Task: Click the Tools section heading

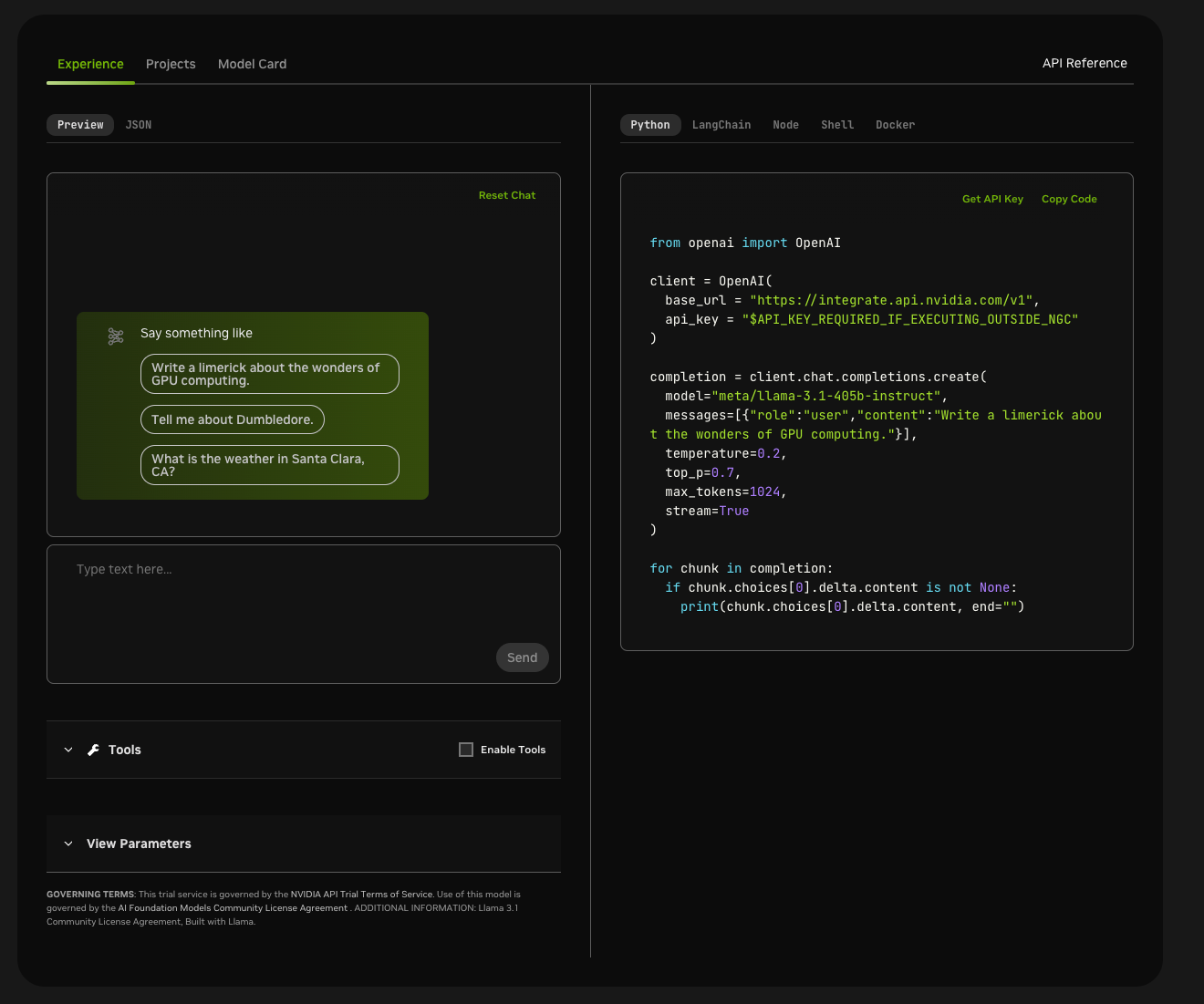Action: click(125, 750)
